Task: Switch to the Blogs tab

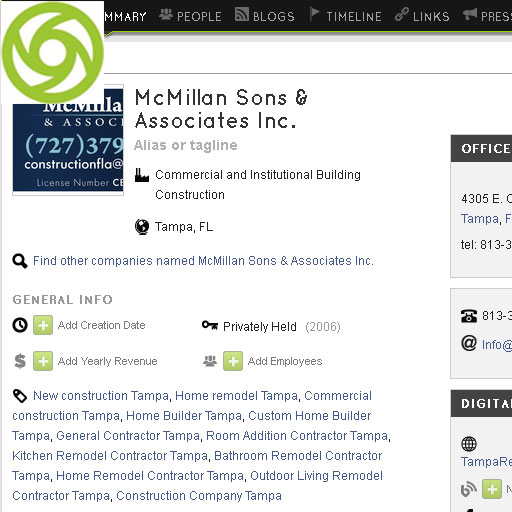Action: [x=265, y=16]
